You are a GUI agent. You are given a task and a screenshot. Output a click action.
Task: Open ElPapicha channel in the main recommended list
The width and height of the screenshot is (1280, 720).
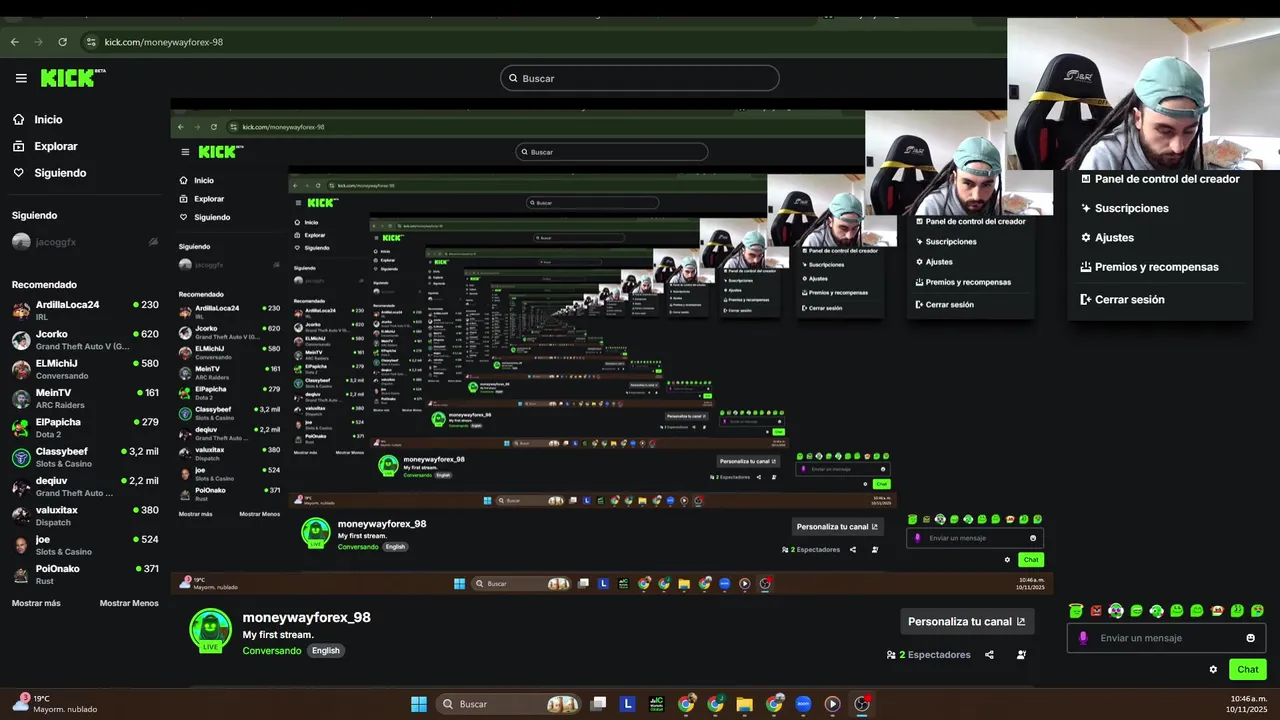click(85, 428)
